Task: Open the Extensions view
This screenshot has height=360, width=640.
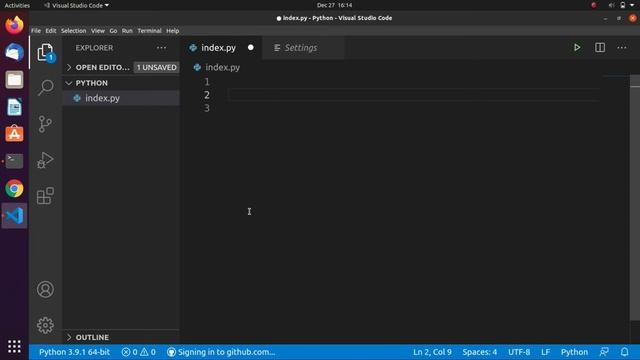Action: (45, 196)
